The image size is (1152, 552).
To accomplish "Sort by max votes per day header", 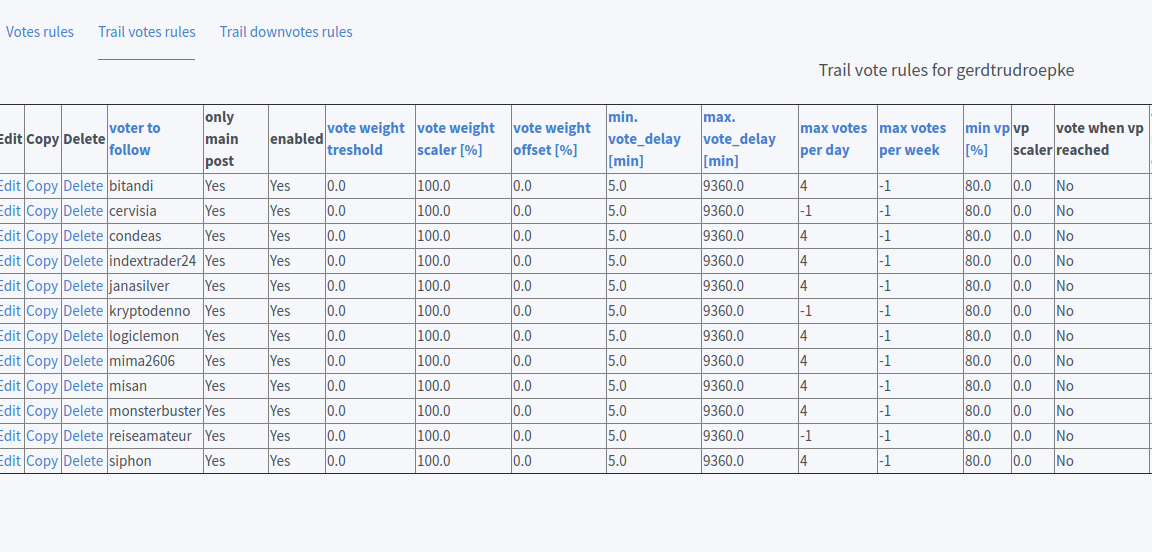I will (834, 139).
